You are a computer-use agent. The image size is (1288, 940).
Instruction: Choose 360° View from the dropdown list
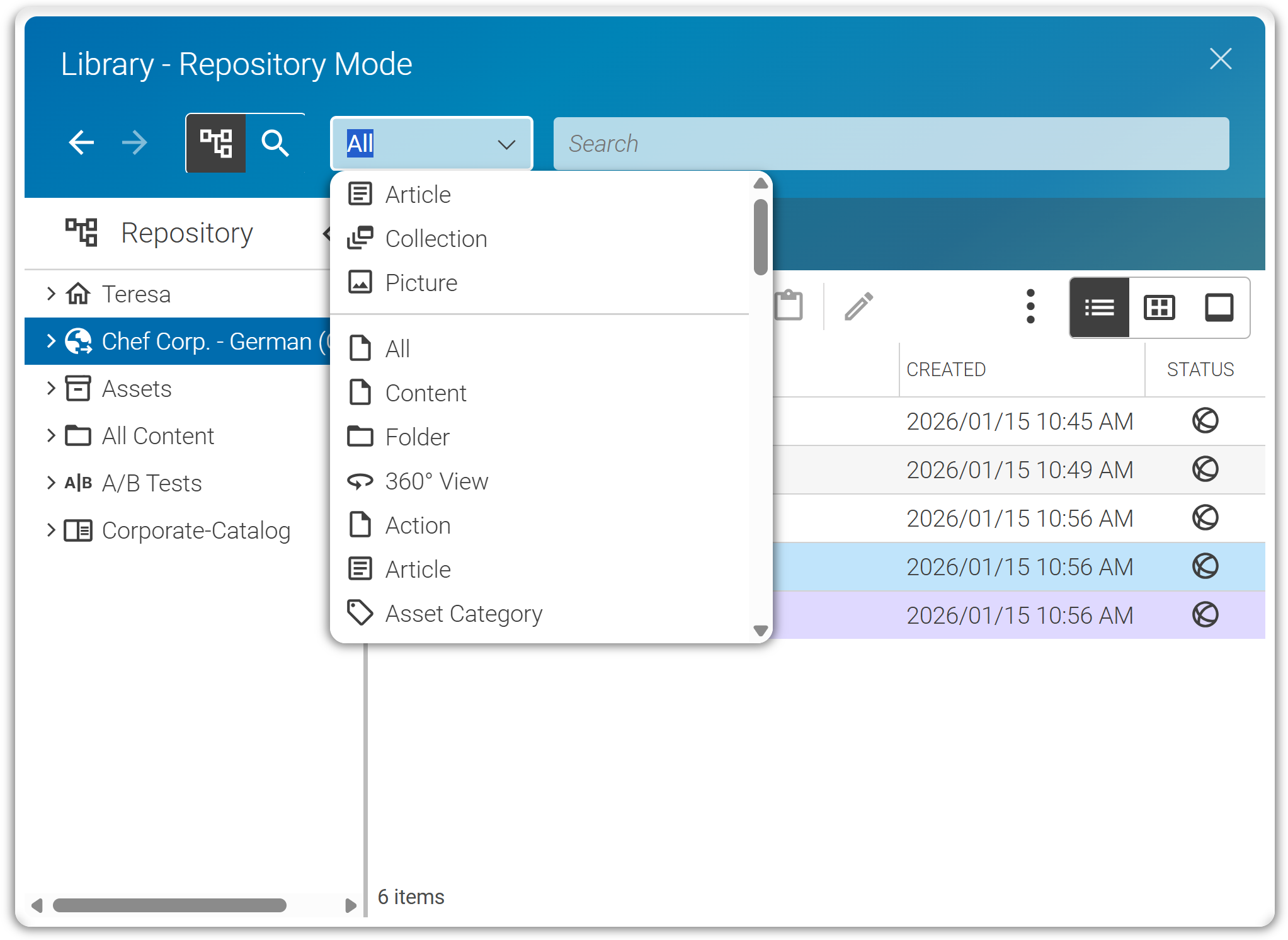pos(436,481)
